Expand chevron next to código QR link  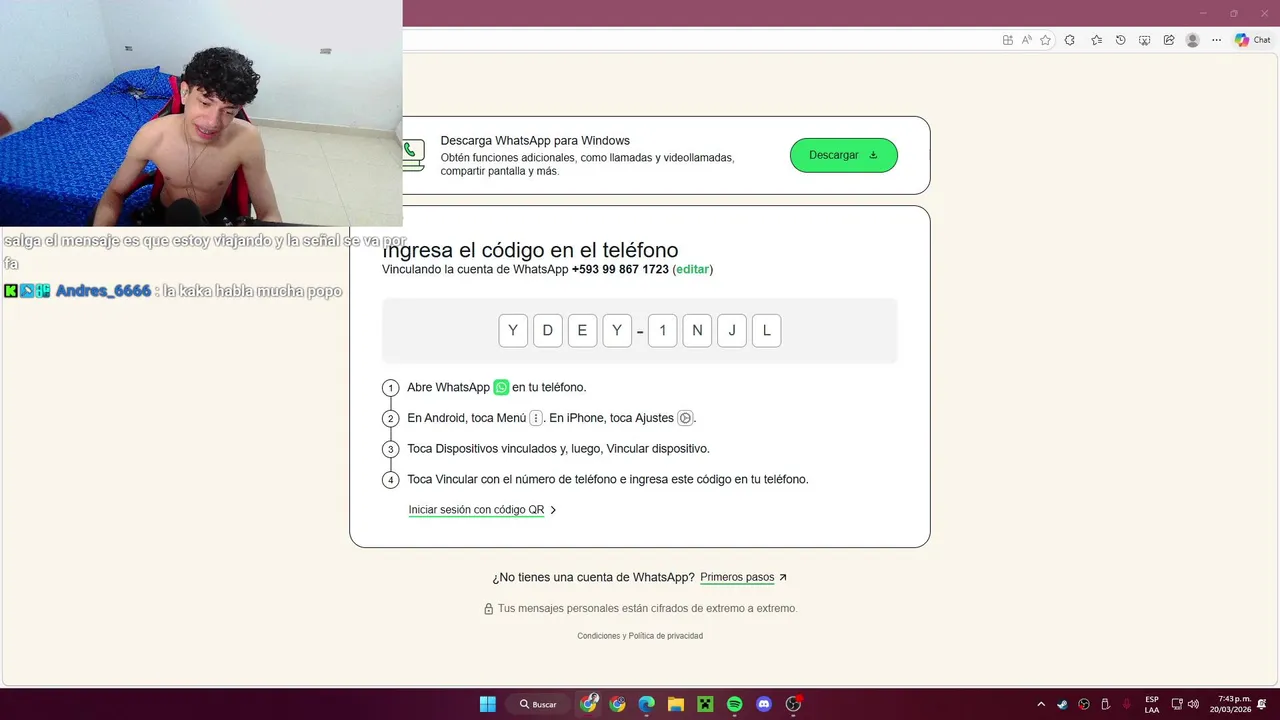coord(553,510)
